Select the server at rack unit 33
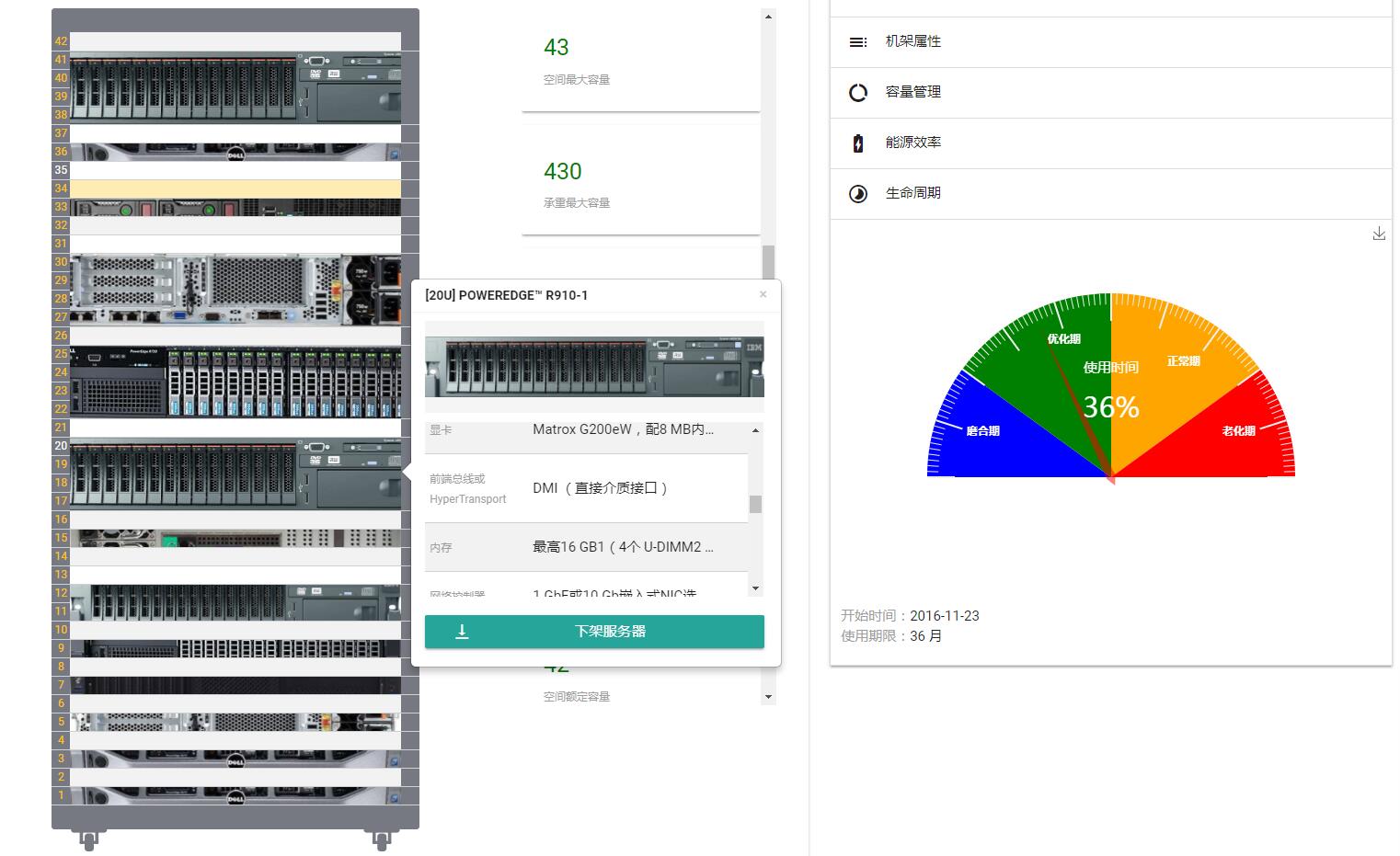 [x=235, y=207]
